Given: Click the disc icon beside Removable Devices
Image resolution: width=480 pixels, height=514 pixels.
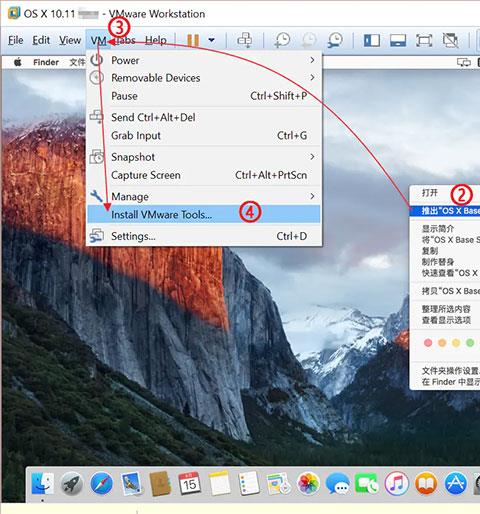Looking at the screenshot, I should 97,77.
